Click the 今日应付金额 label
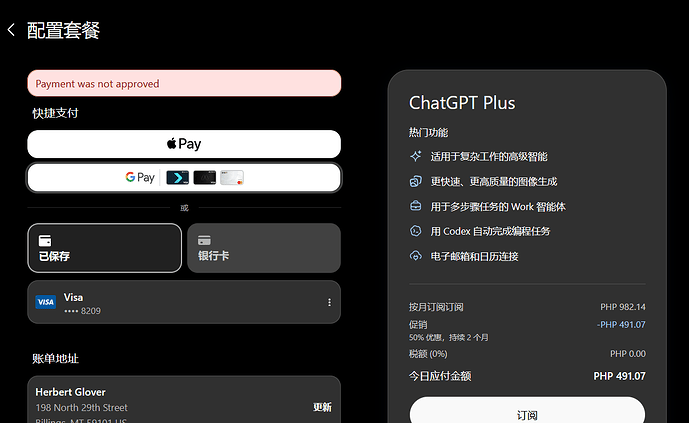Image resolution: width=689 pixels, height=423 pixels. click(440, 376)
